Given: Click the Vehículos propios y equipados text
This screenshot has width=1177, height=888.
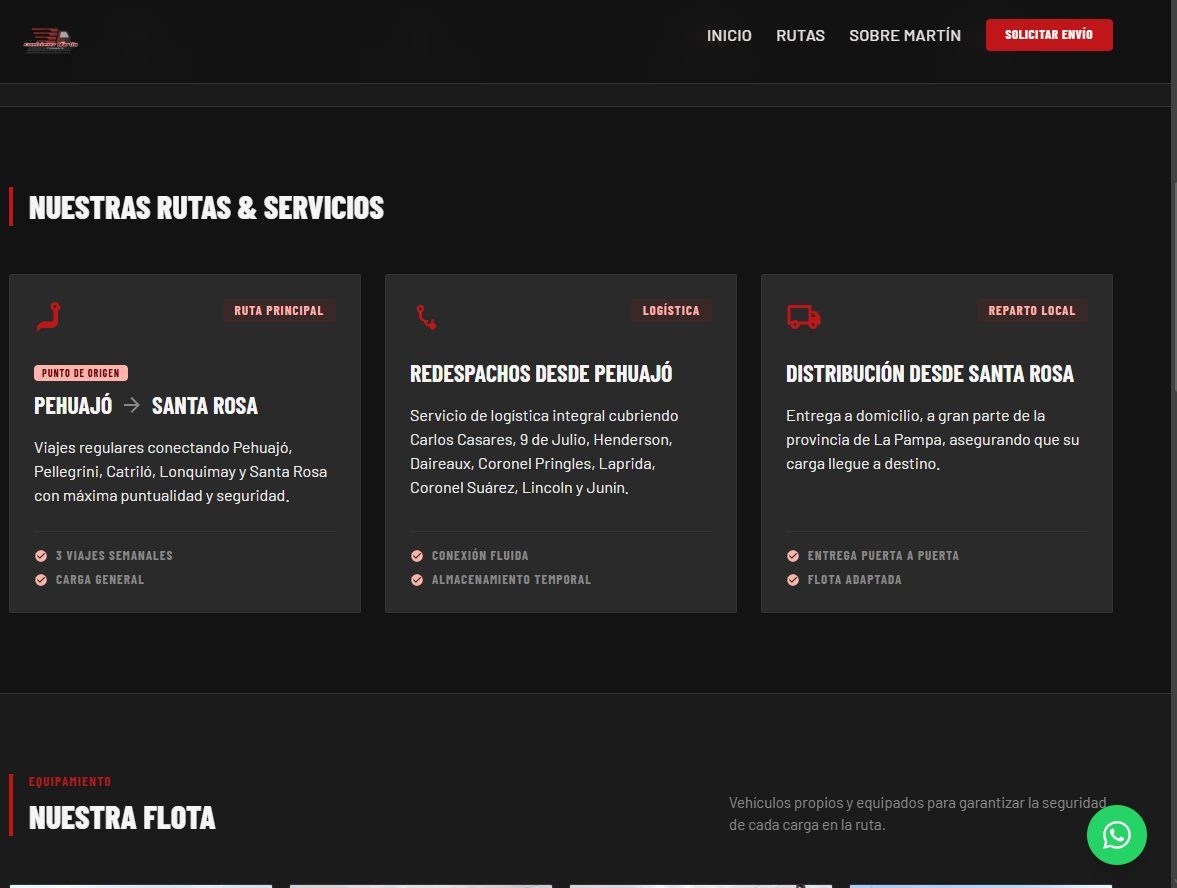Looking at the screenshot, I should 917,814.
